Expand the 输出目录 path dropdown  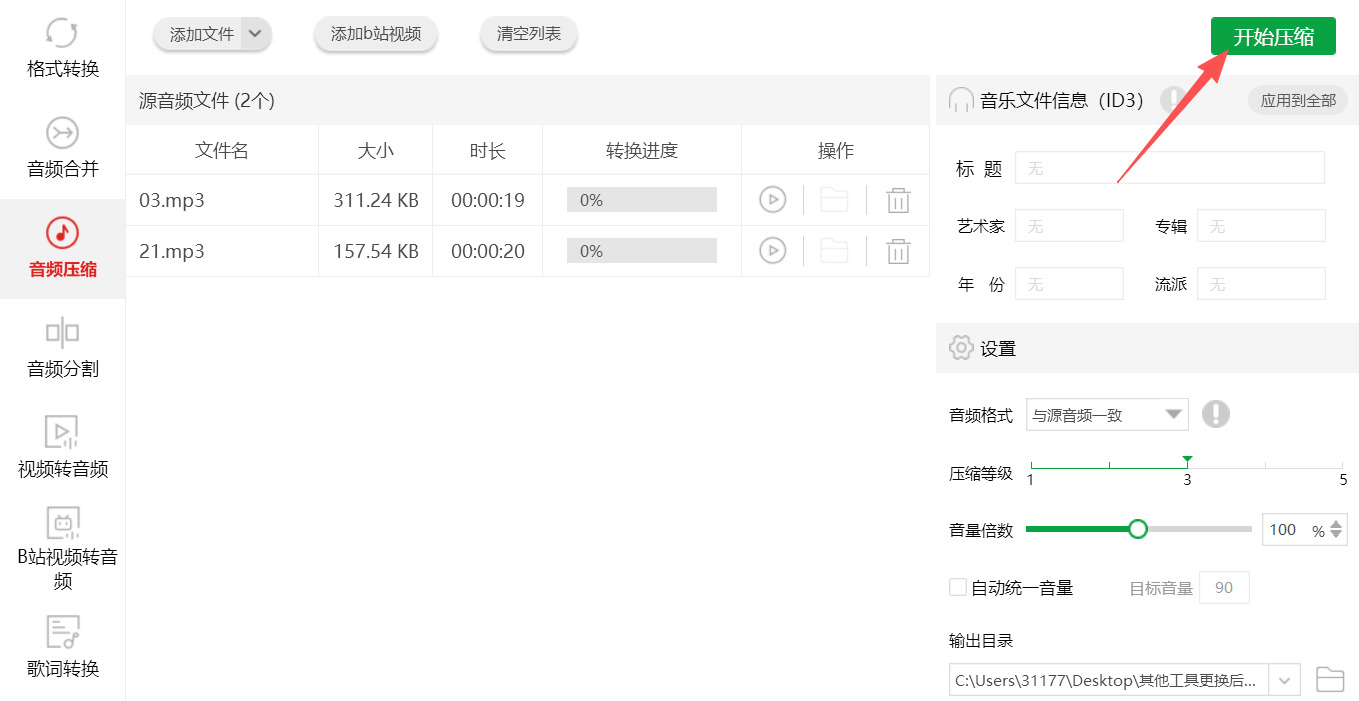(1285, 680)
